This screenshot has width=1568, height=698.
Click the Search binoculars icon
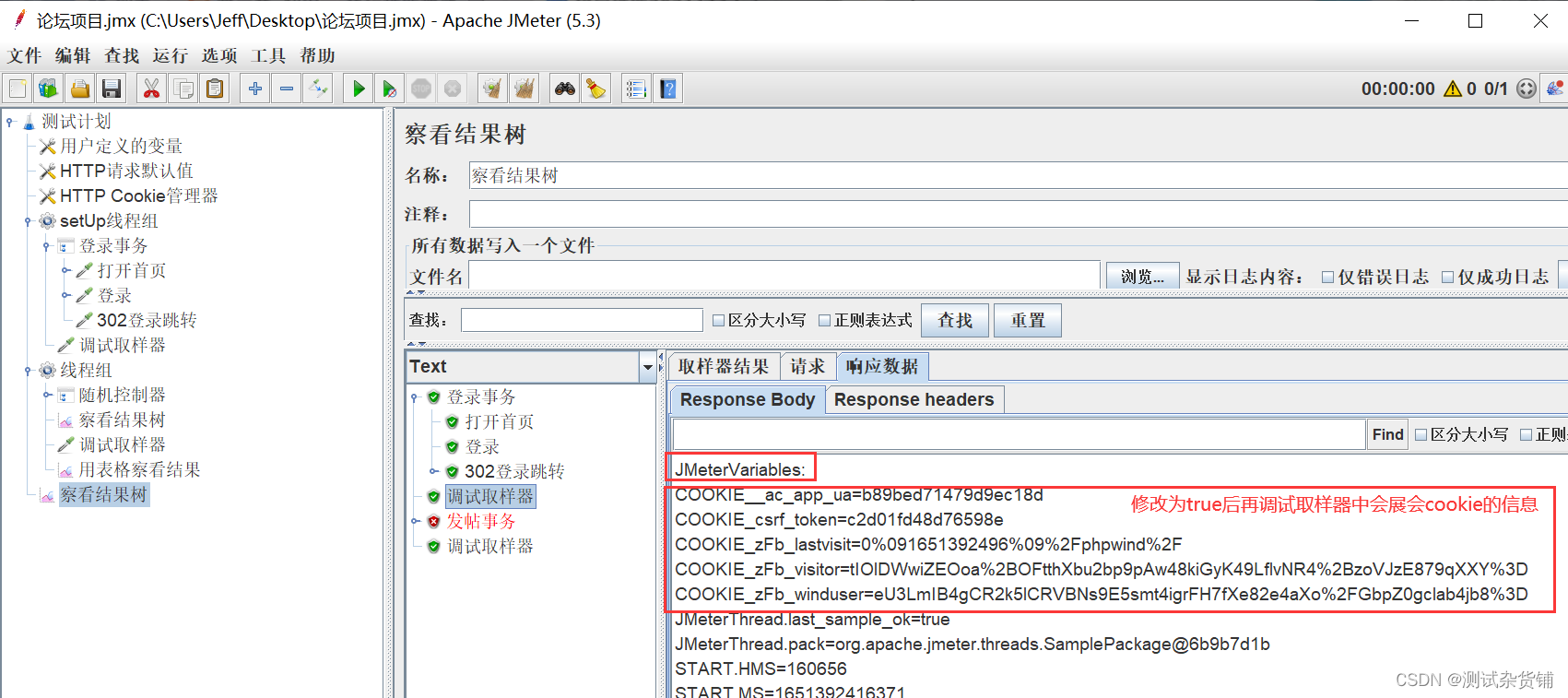[x=564, y=89]
